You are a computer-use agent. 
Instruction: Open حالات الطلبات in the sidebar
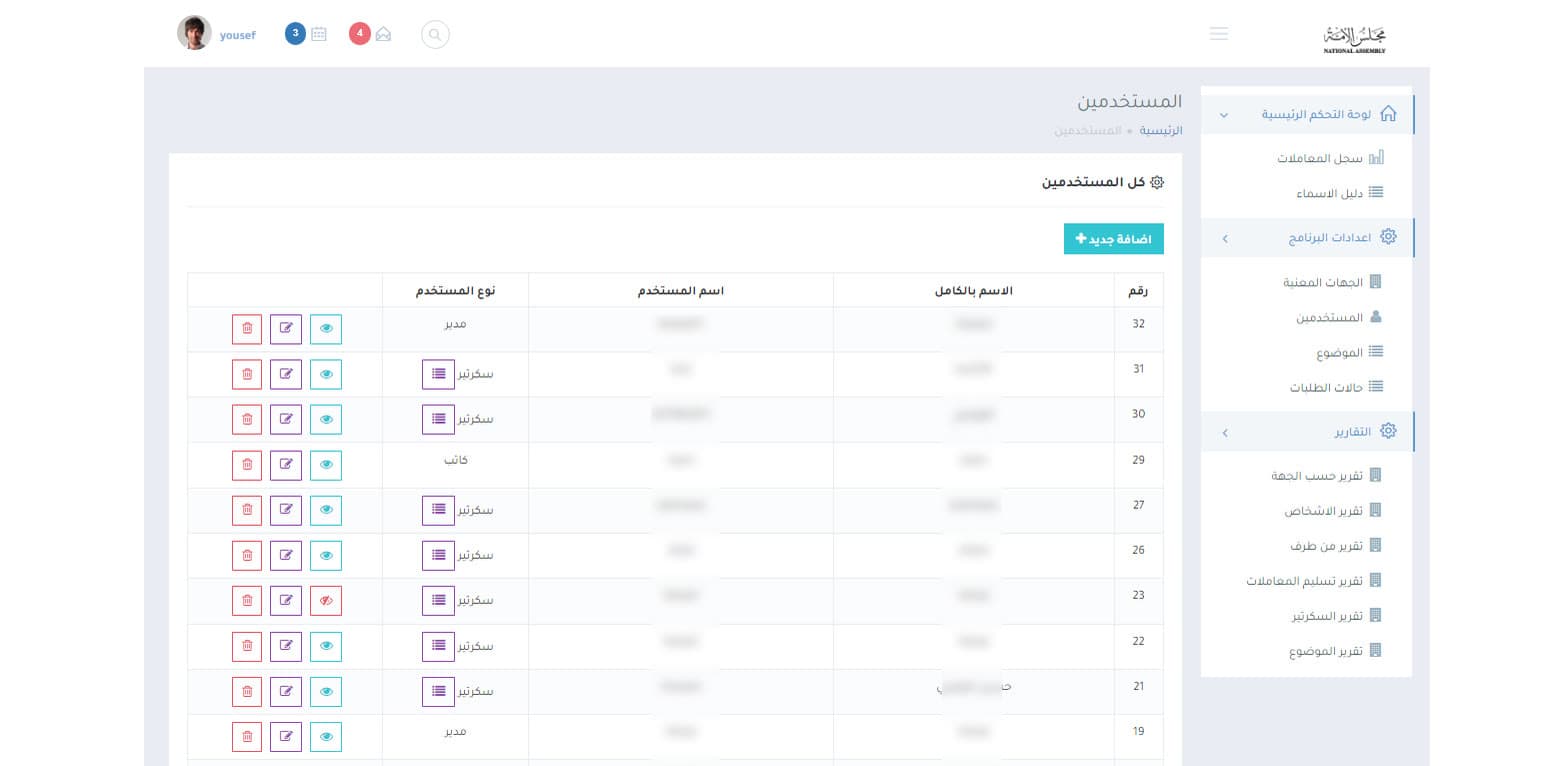(x=1336, y=387)
